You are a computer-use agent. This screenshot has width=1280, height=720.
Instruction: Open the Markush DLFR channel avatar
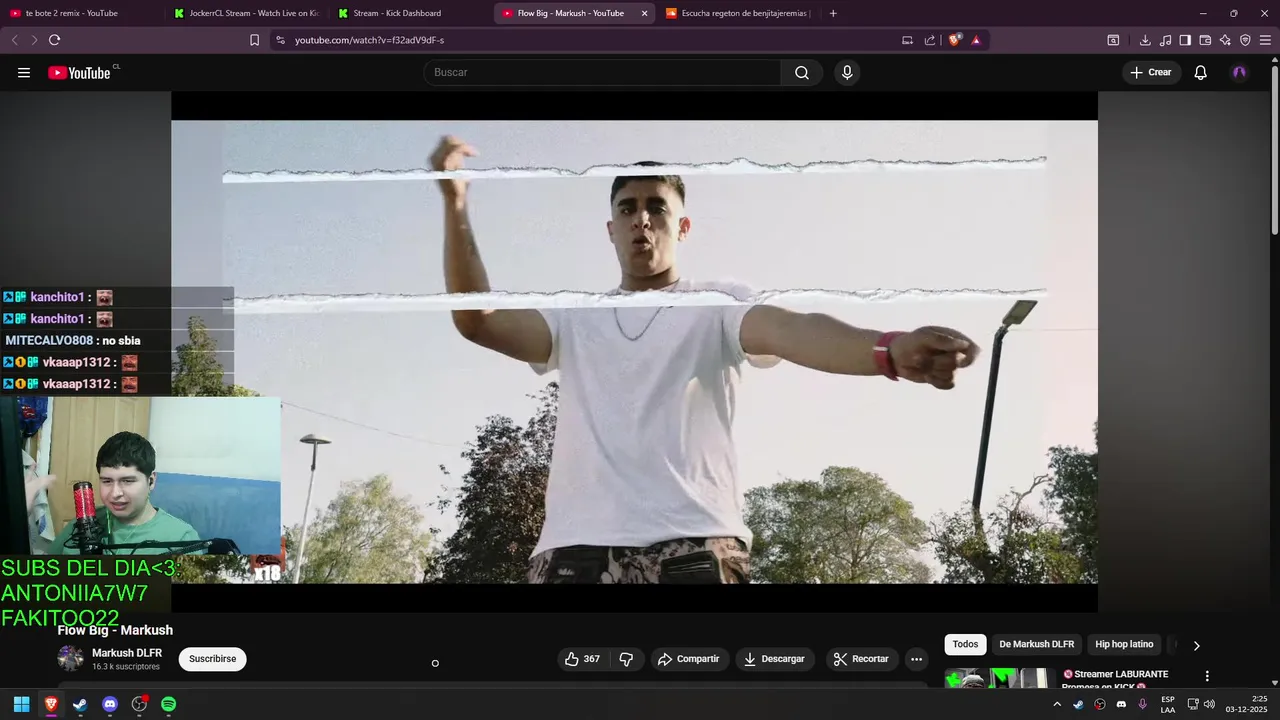coord(70,659)
